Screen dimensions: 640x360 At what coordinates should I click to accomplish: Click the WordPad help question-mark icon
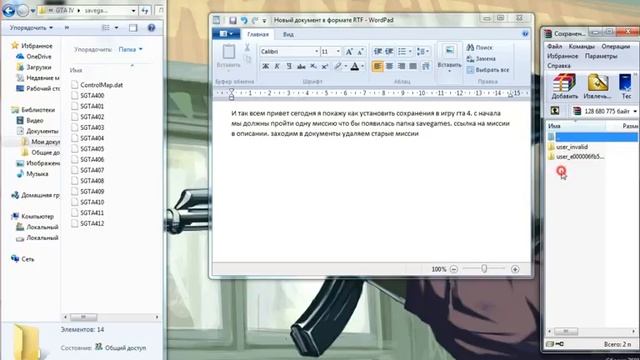[x=525, y=34]
